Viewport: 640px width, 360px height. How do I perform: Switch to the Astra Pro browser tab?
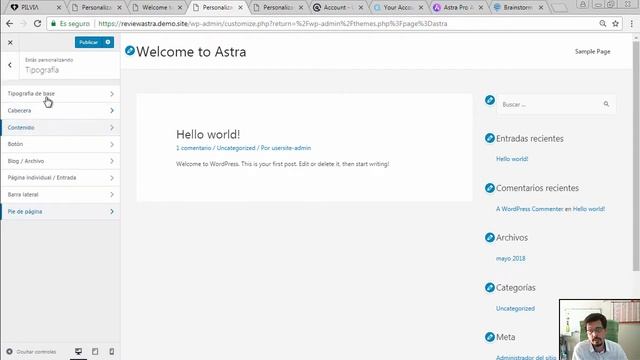(x=457, y=7)
